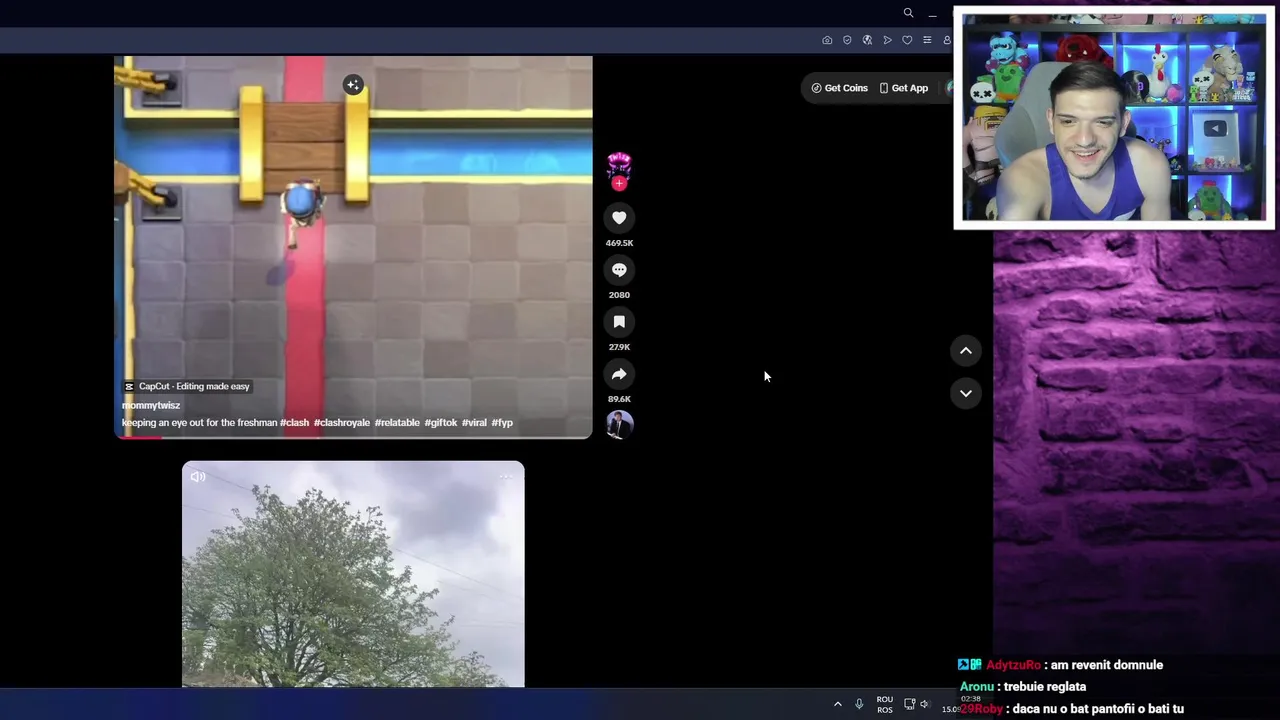Open browser bookmarks heart icon
The height and width of the screenshot is (720, 1280).
[x=907, y=40]
